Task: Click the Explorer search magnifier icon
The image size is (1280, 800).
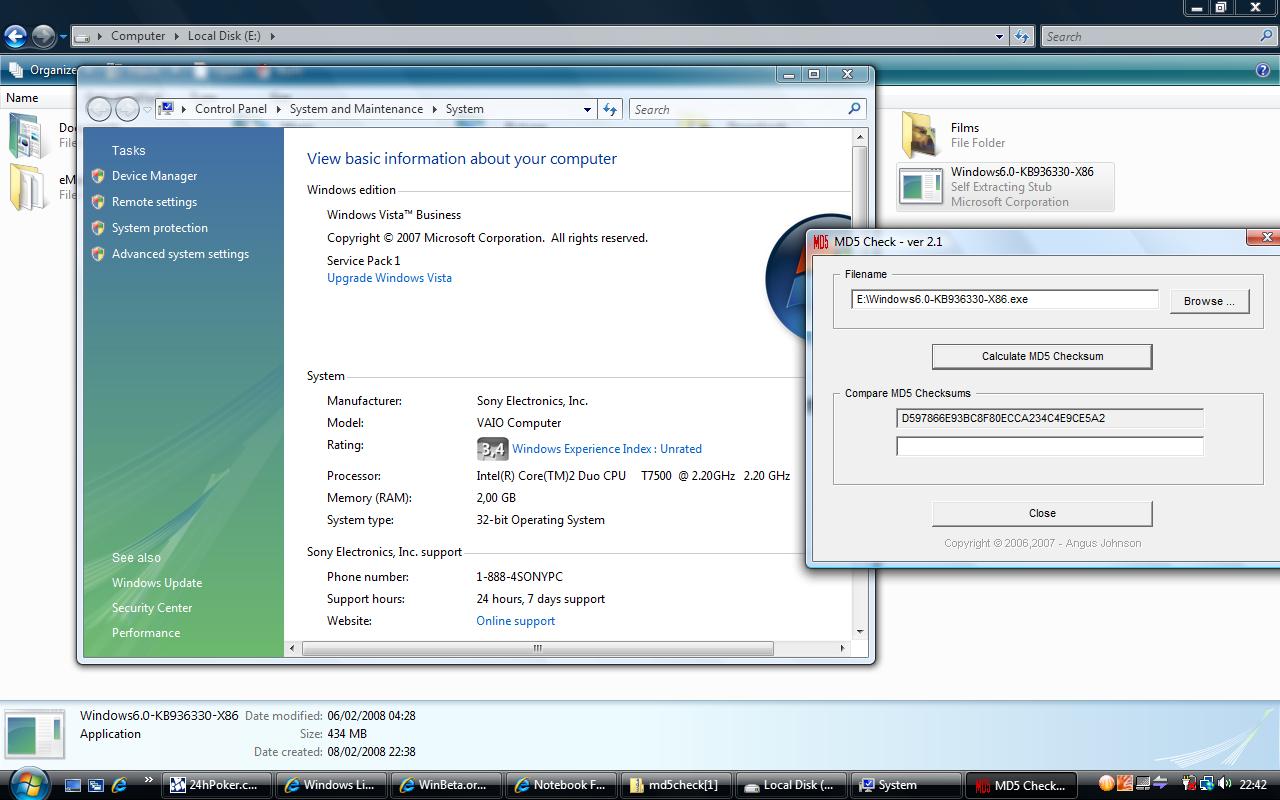Action: [x=1267, y=36]
